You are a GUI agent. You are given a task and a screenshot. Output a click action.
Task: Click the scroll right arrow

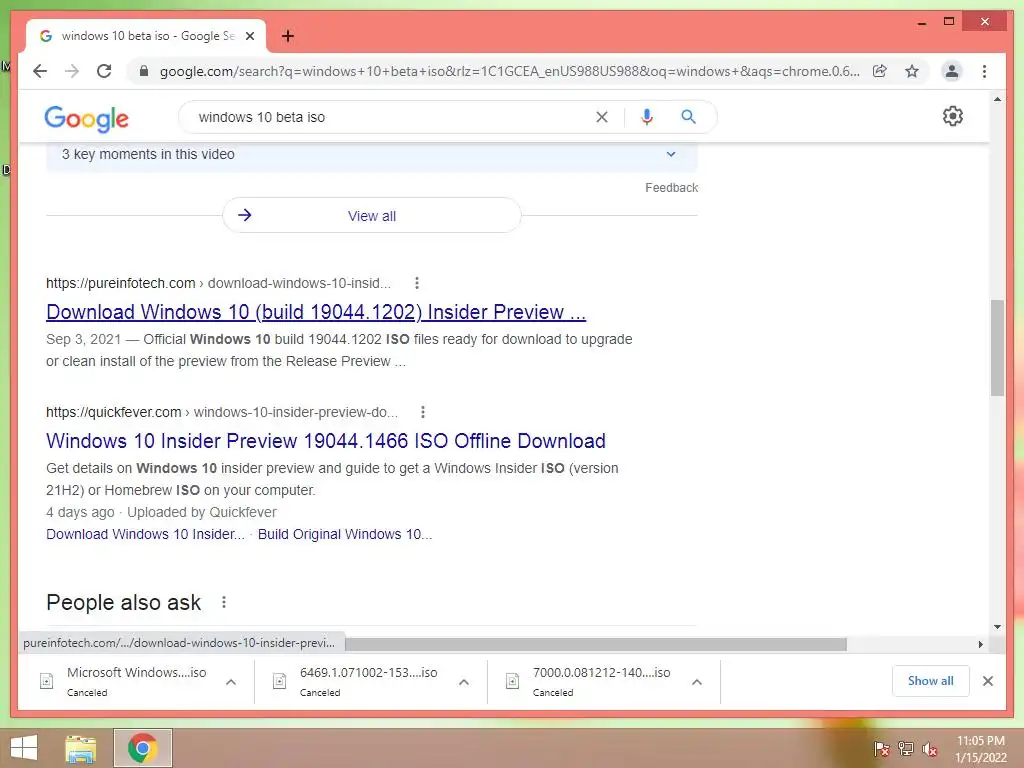coord(980,645)
